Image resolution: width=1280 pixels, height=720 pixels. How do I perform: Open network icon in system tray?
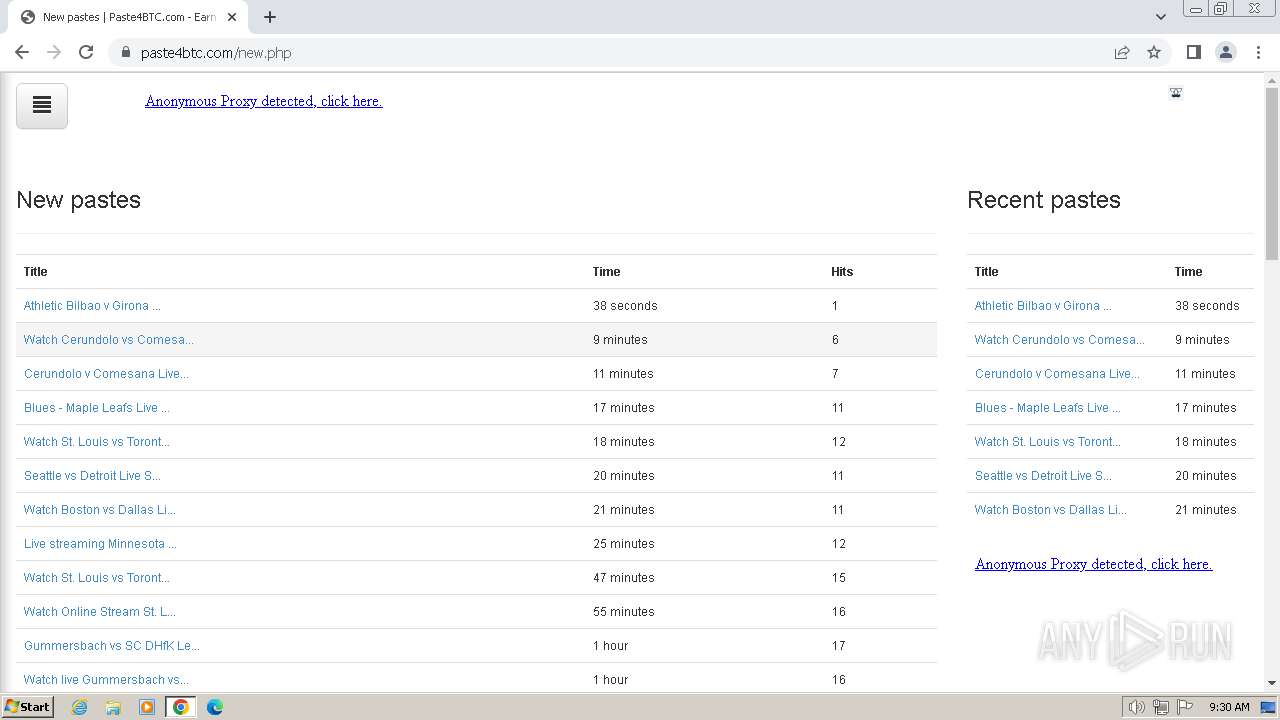click(1161, 707)
